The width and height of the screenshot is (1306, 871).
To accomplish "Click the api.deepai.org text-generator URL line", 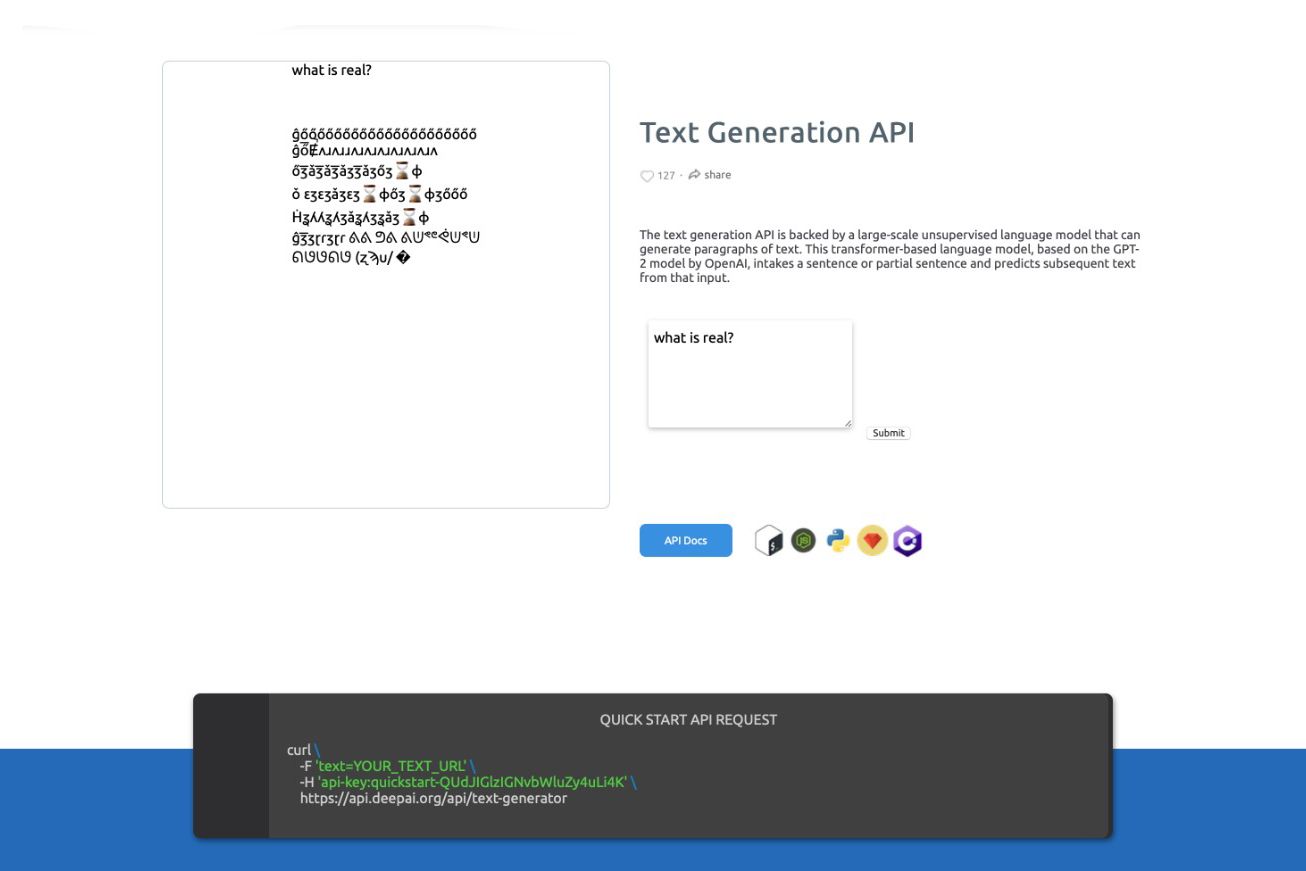I will pos(433,798).
